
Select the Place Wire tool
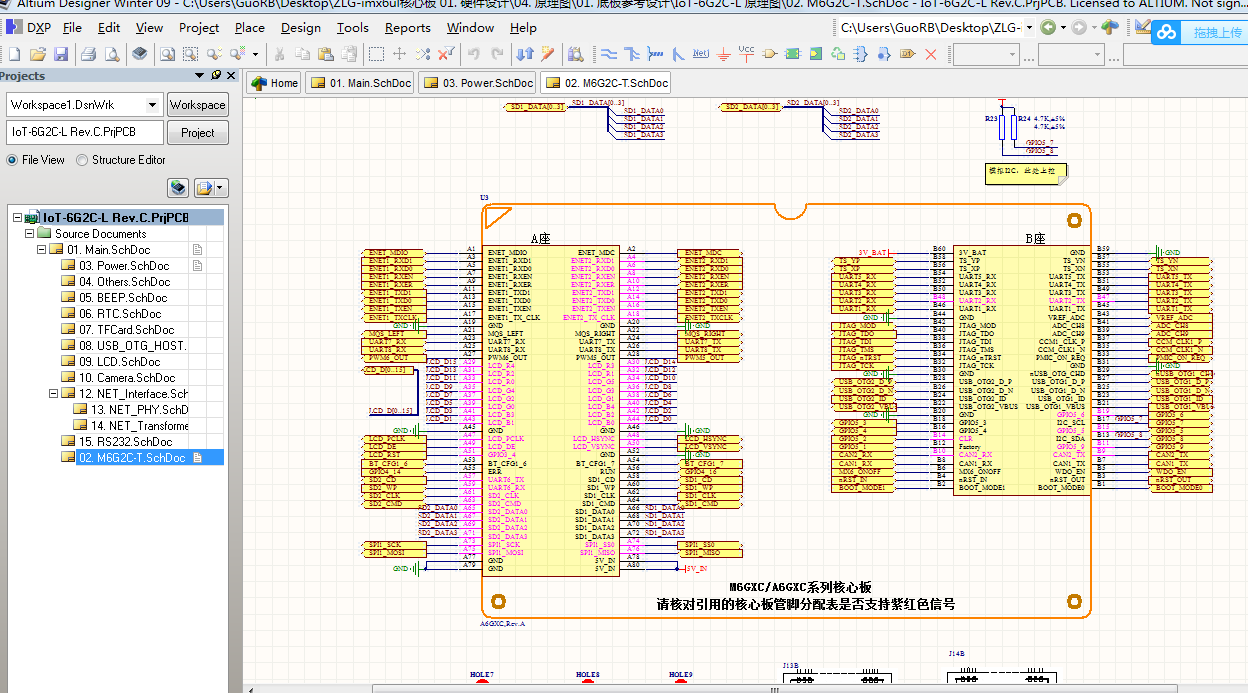click(x=608, y=53)
